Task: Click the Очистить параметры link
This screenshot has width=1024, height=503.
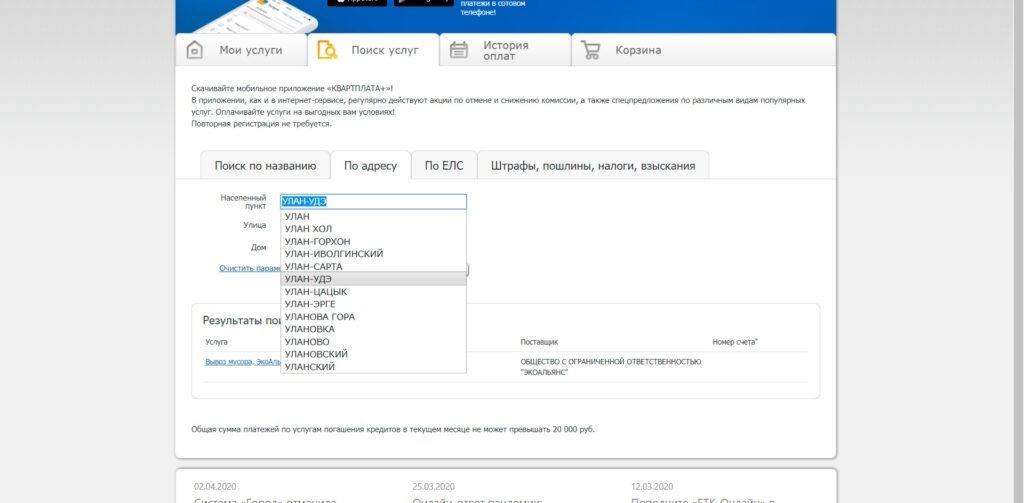Action: (249, 268)
